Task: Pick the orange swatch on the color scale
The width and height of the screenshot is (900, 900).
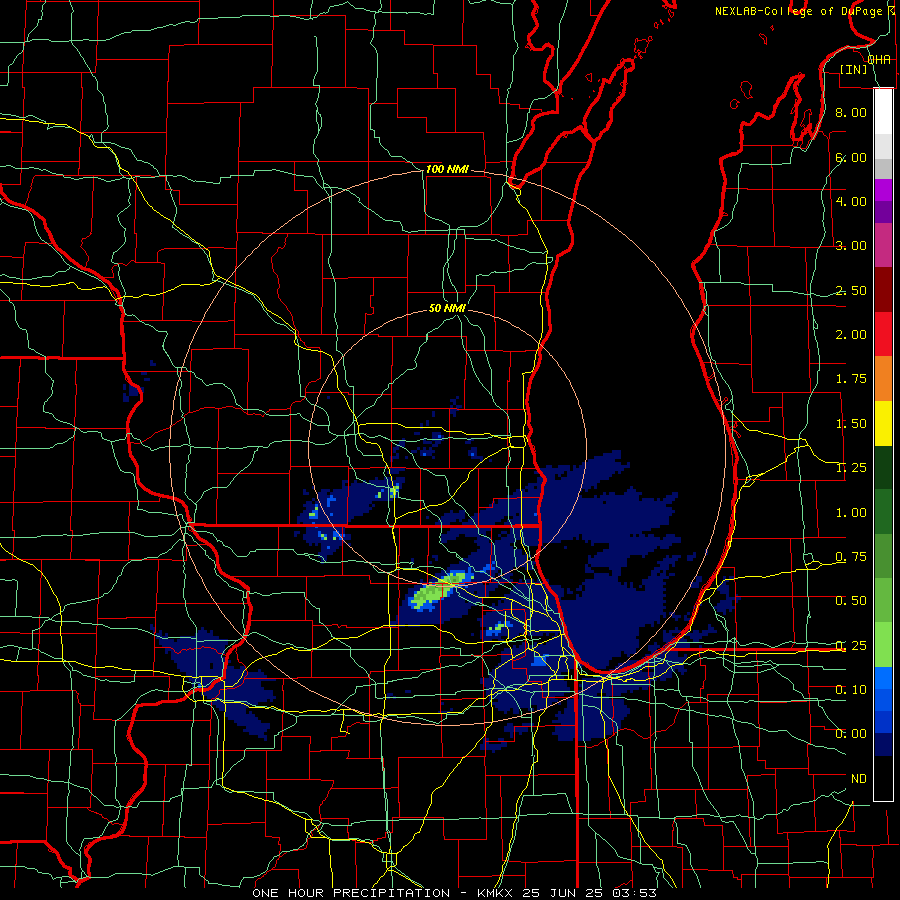Action: tap(883, 379)
